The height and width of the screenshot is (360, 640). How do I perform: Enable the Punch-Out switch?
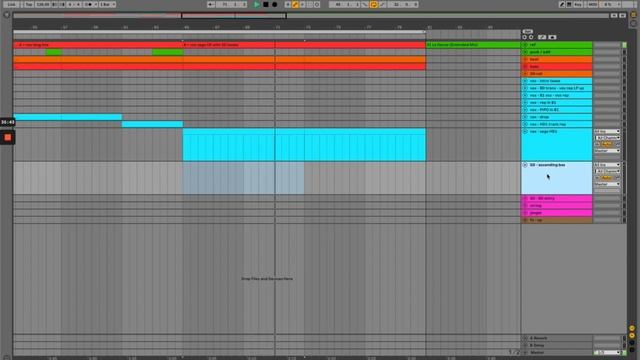click(x=382, y=4)
